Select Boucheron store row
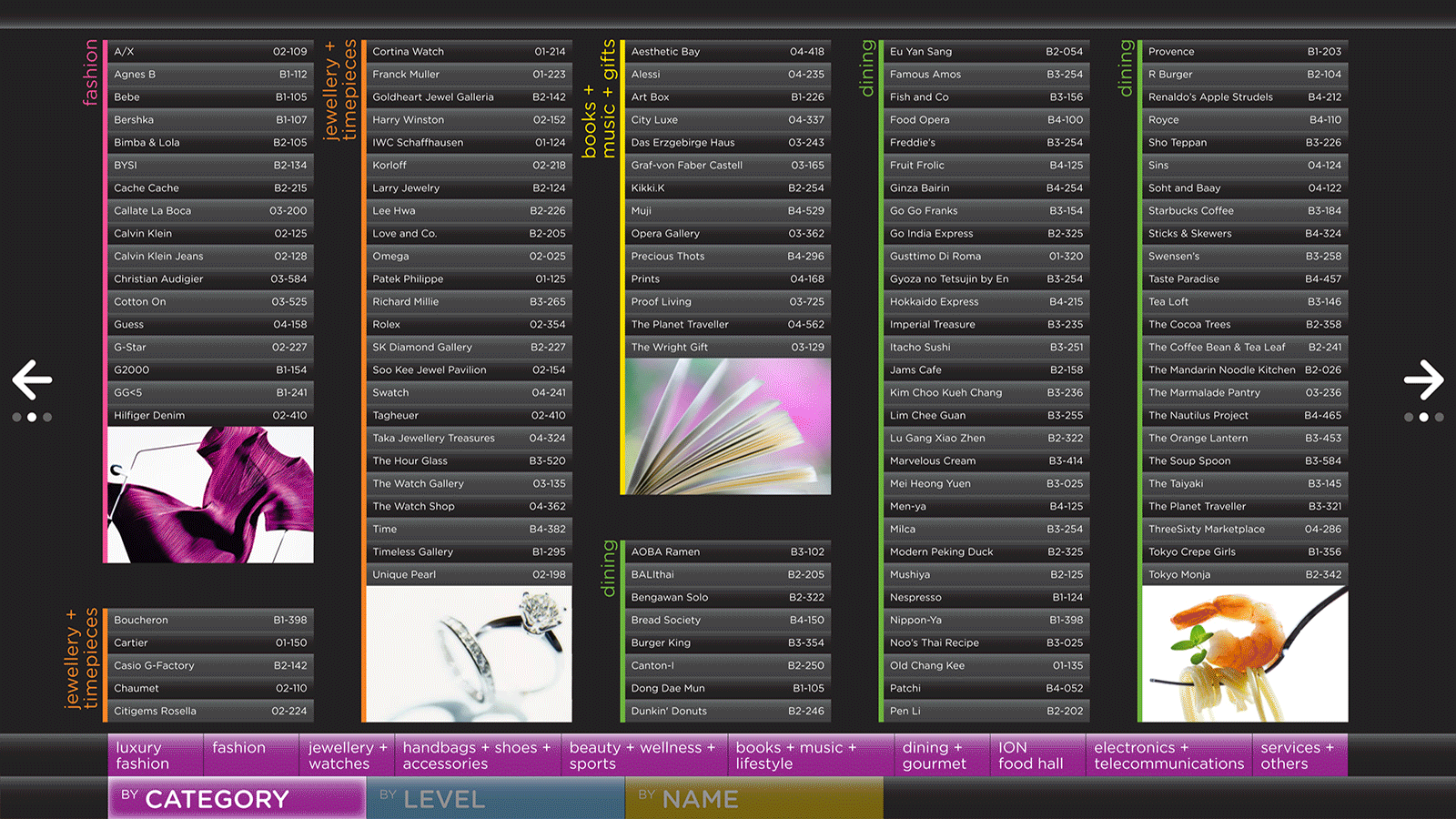Screen dimensions: 1456x819 pyautogui.click(x=210, y=621)
